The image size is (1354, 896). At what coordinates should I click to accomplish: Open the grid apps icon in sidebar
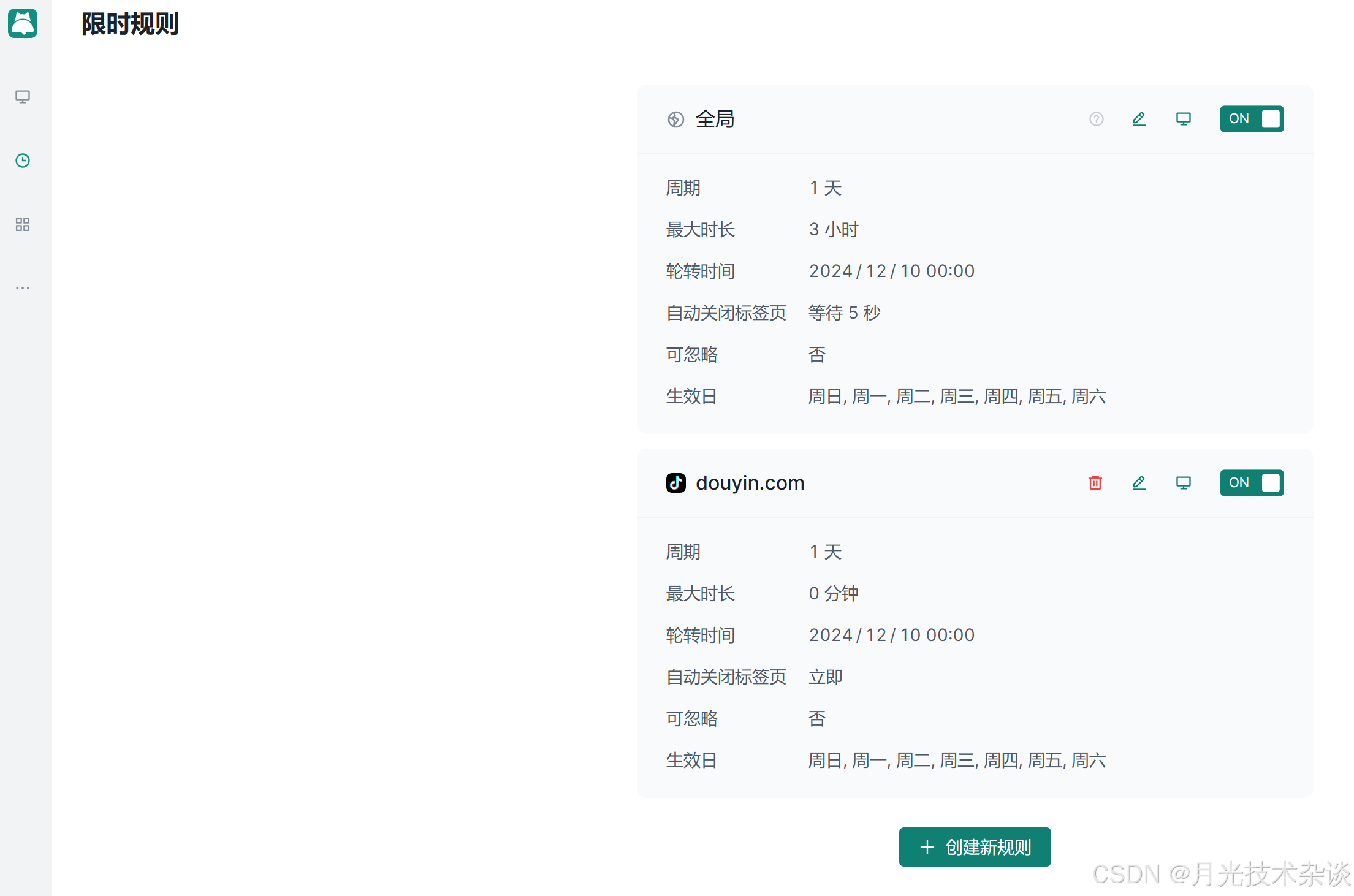pos(23,224)
